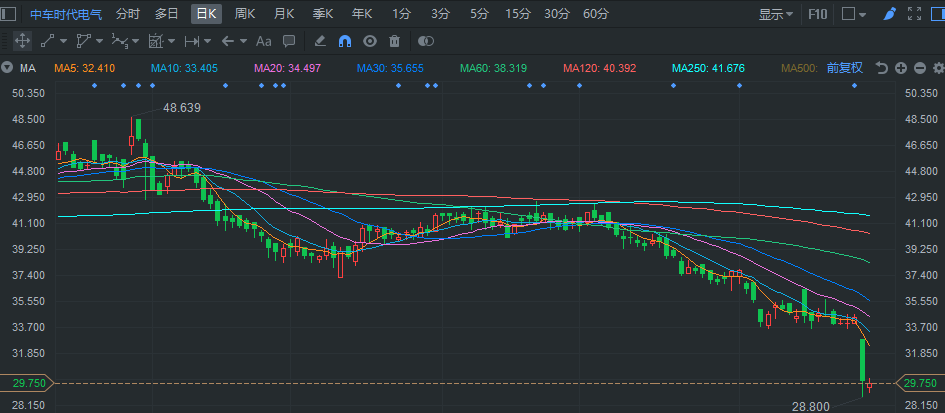Switch to the 30分 minute chart
Viewport: 945px width, 413px height.
[557, 14]
